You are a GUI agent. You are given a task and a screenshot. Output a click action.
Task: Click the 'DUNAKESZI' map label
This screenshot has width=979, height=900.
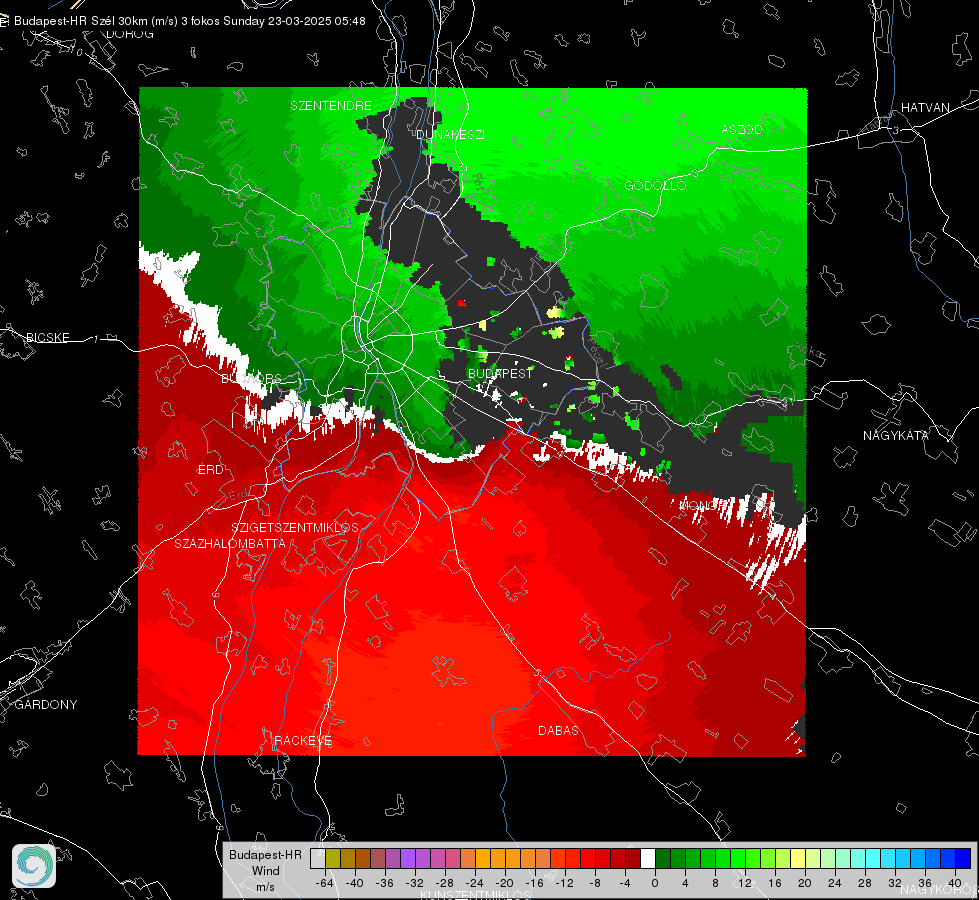click(x=450, y=134)
